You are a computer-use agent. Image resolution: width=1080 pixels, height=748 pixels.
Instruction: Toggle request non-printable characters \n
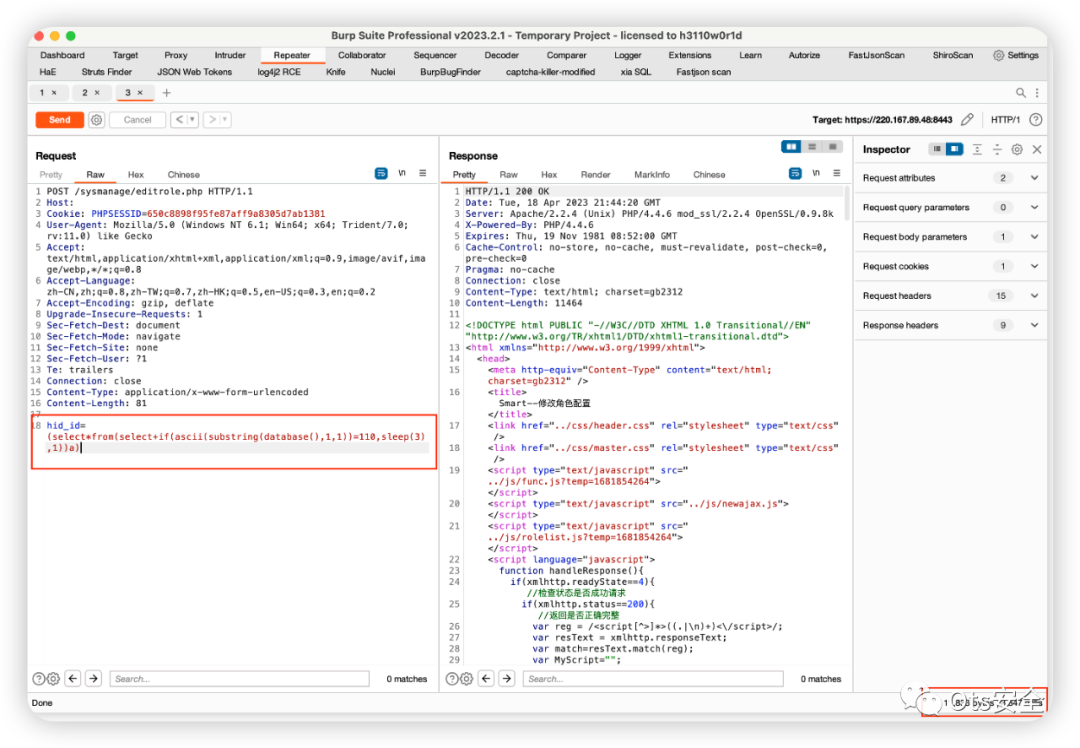[402, 174]
